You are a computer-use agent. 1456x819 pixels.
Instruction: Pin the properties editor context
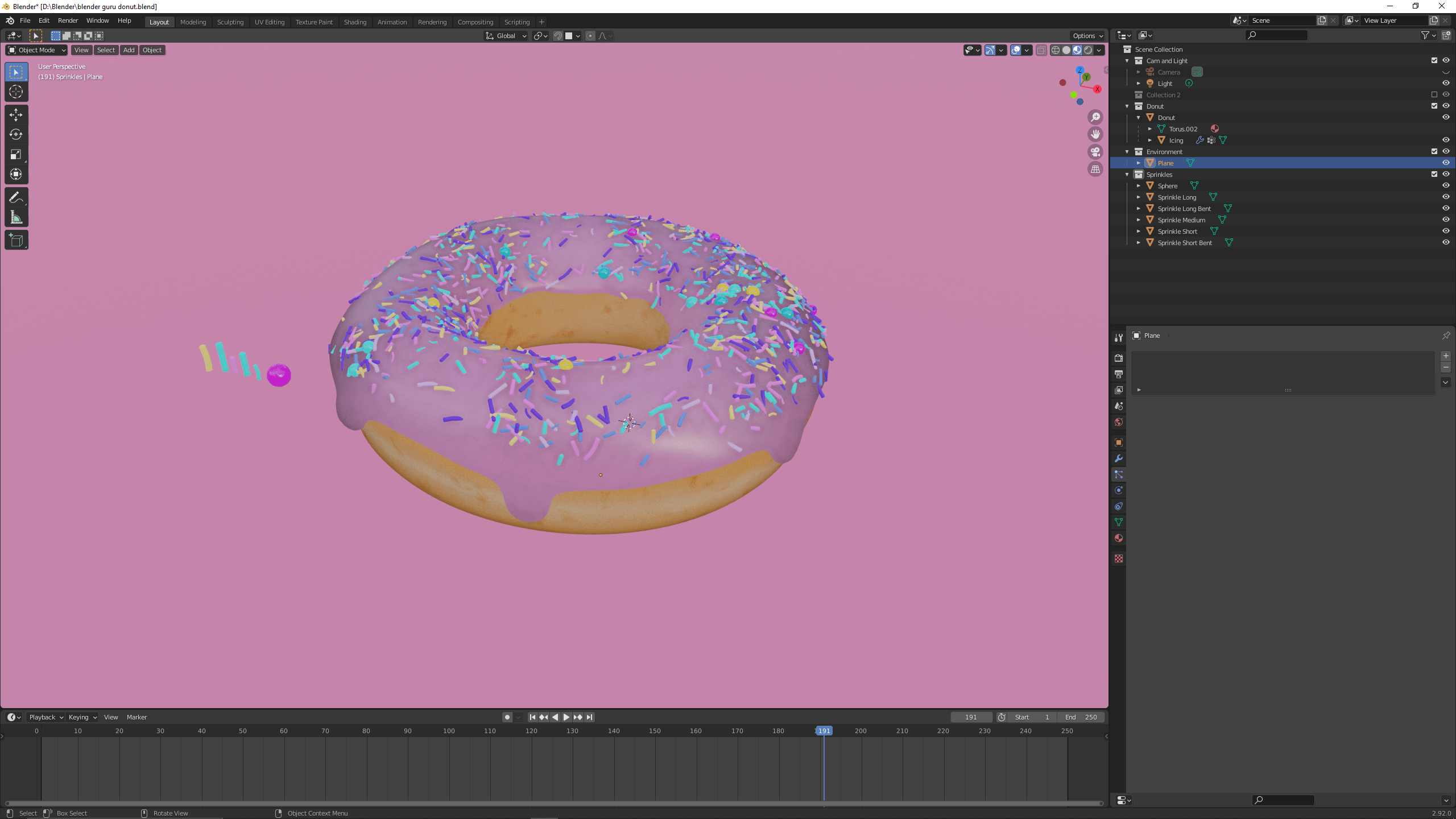pos(1446,336)
